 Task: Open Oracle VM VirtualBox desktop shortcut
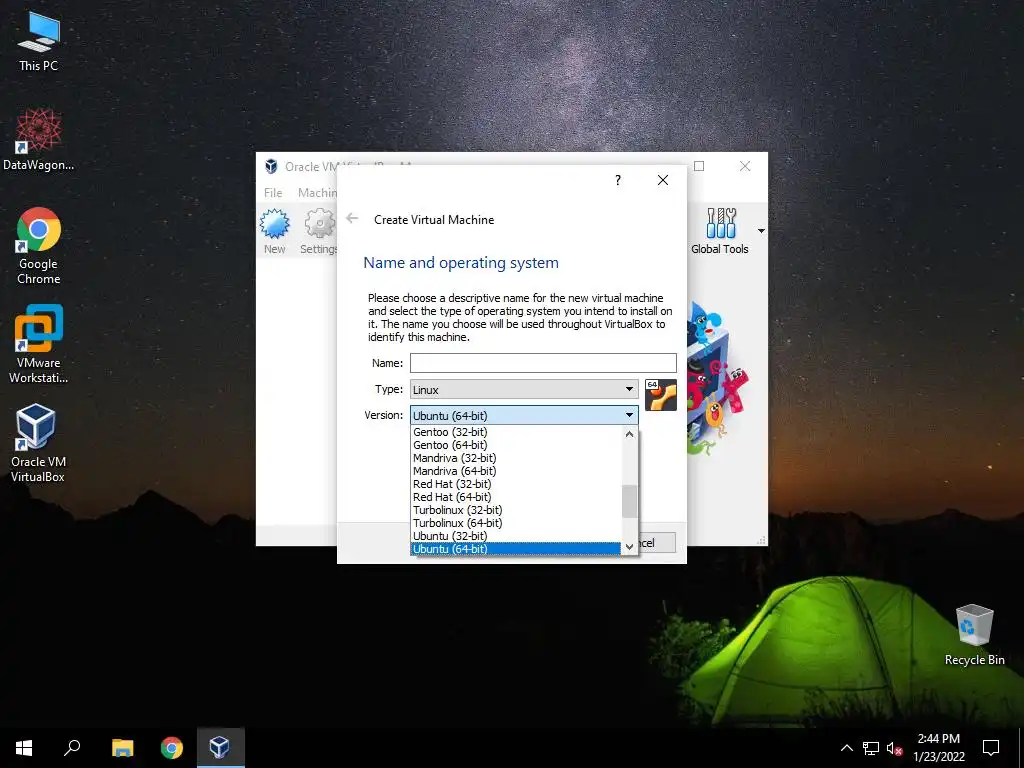coord(37,443)
